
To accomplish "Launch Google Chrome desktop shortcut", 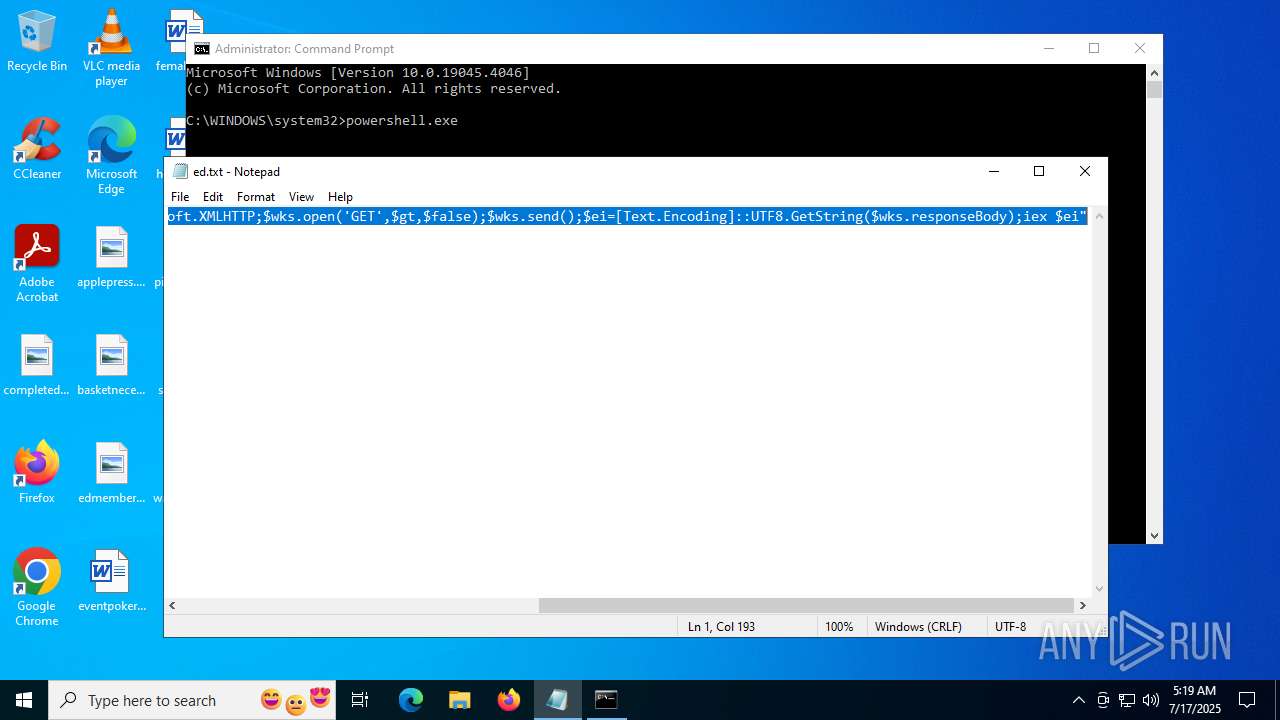I will [37, 587].
